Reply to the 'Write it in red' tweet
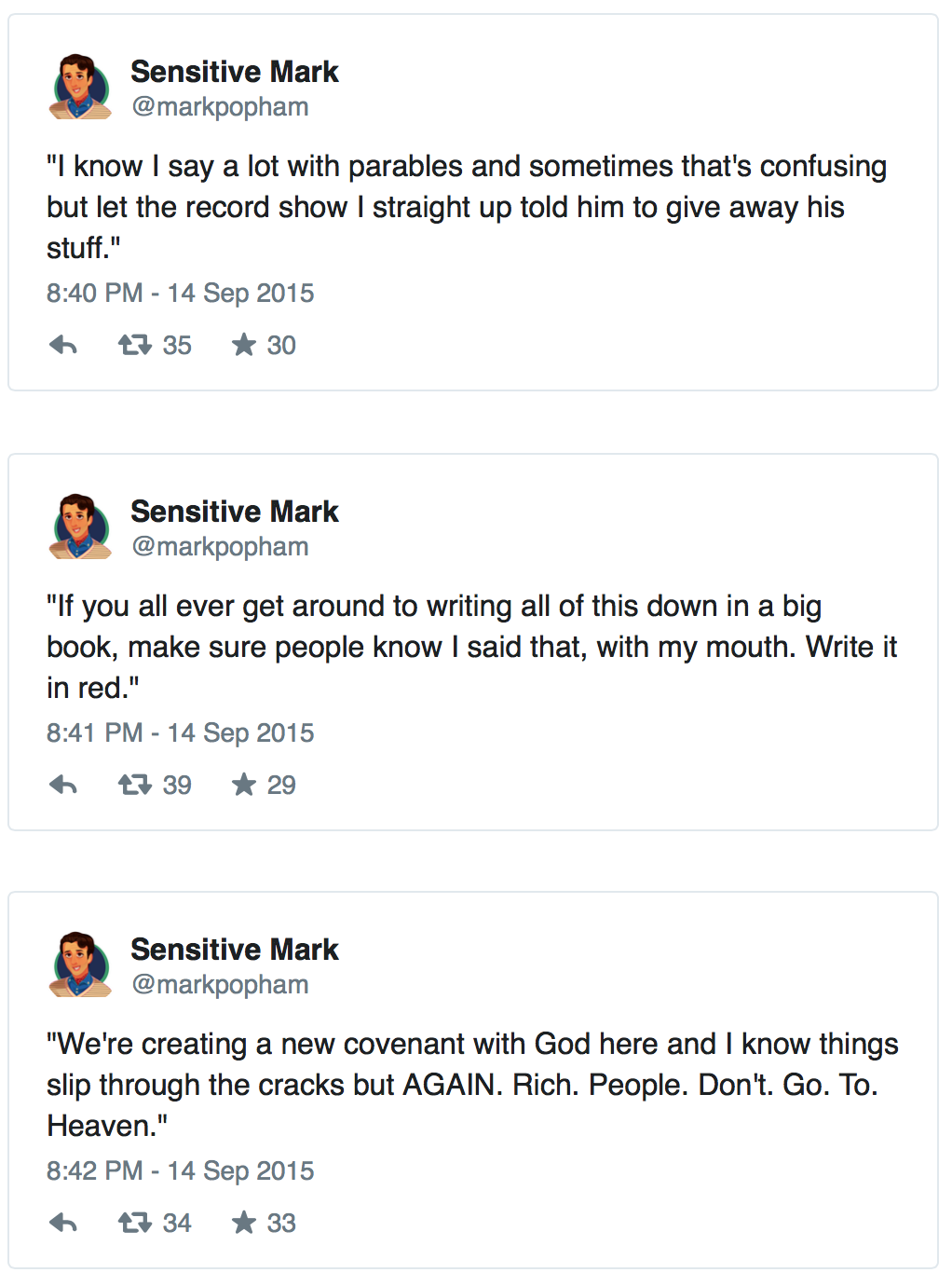952x1286 pixels. (x=62, y=786)
